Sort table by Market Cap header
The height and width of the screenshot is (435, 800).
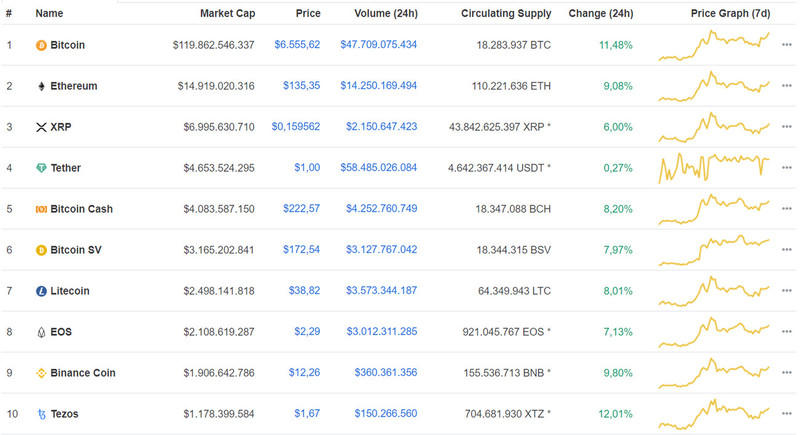pyautogui.click(x=227, y=13)
